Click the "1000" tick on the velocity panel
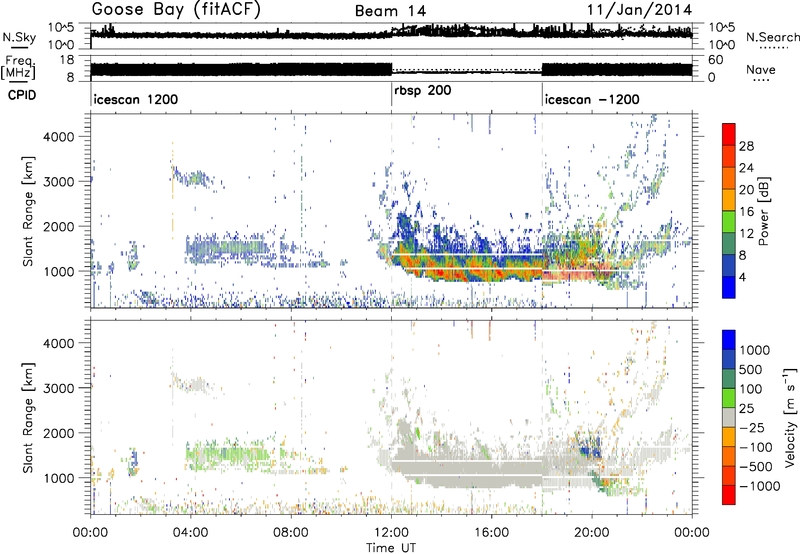 pos(59,478)
